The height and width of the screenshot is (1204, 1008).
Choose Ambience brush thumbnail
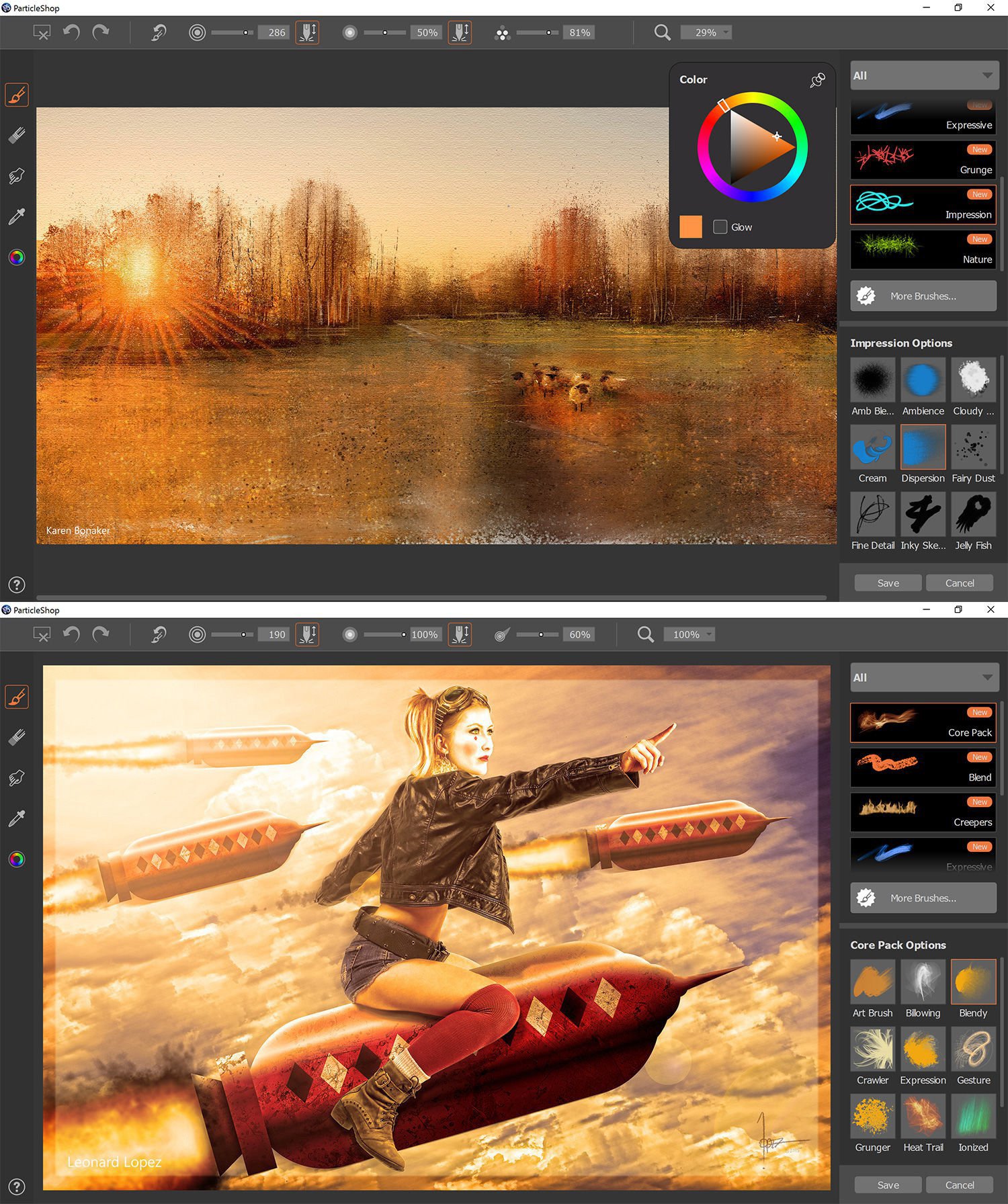coord(923,380)
